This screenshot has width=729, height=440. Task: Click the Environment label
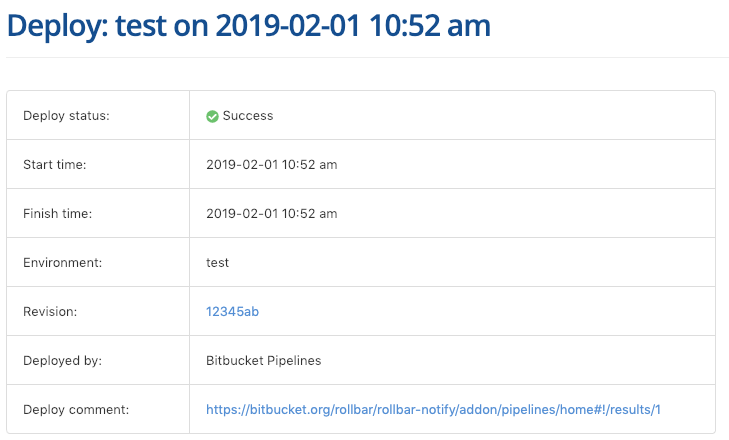63,263
